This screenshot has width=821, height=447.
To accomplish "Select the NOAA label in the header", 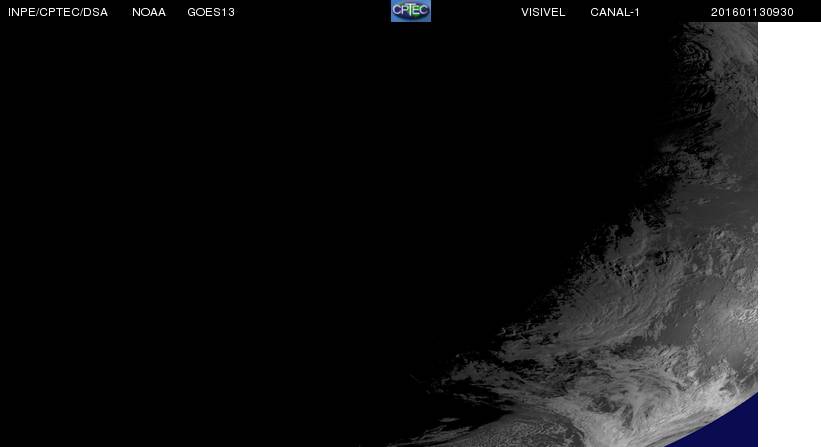I will pyautogui.click(x=149, y=12).
